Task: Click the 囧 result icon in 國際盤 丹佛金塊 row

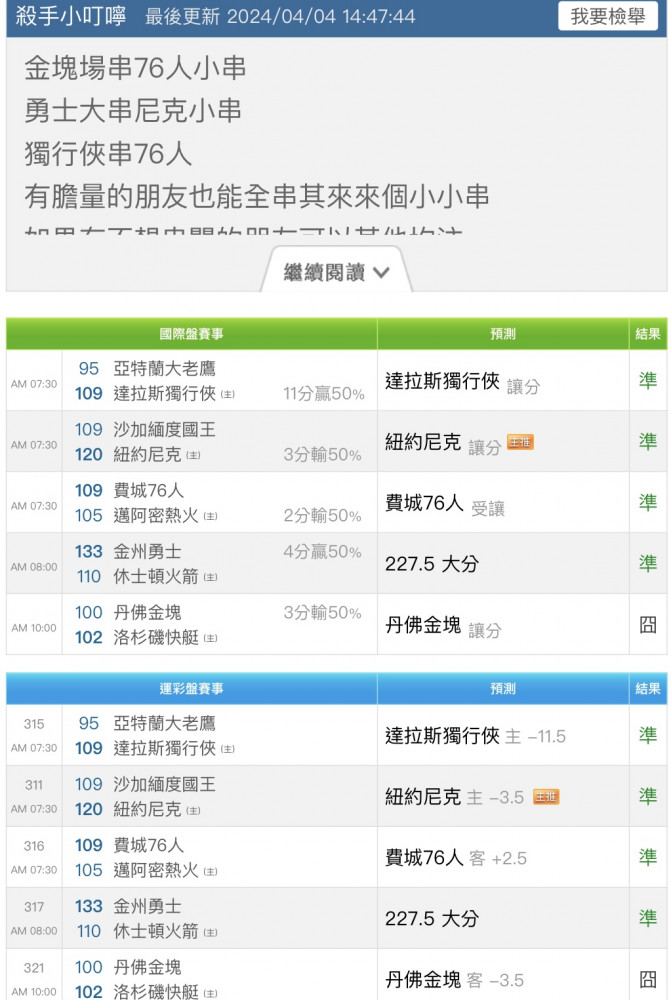Action: pos(647,624)
